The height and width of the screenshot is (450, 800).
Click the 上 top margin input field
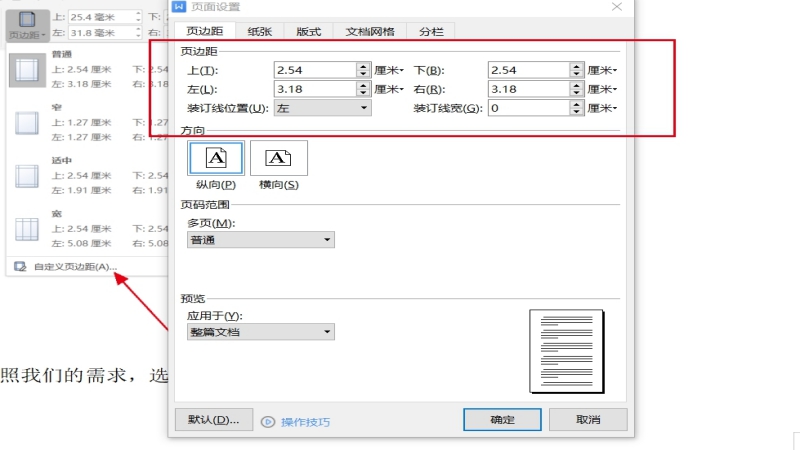pyautogui.click(x=314, y=70)
